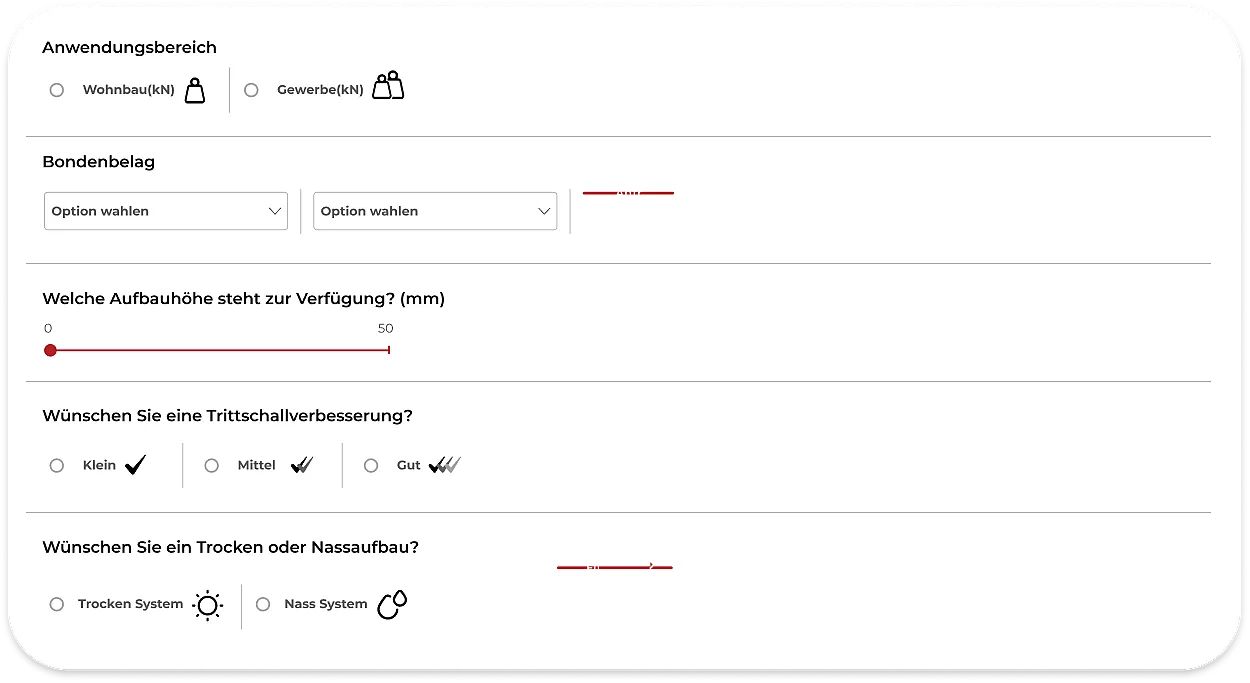Click the single checkmark icon next to Klein
The image size is (1250, 683).
coord(135,465)
